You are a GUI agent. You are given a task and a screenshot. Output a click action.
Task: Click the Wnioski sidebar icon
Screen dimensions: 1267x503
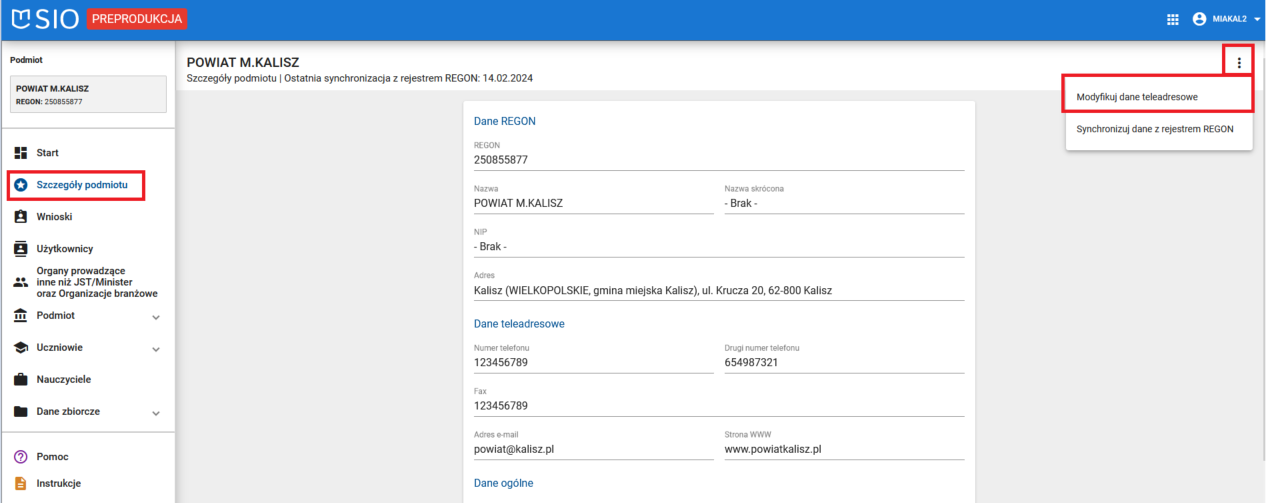pos(21,216)
